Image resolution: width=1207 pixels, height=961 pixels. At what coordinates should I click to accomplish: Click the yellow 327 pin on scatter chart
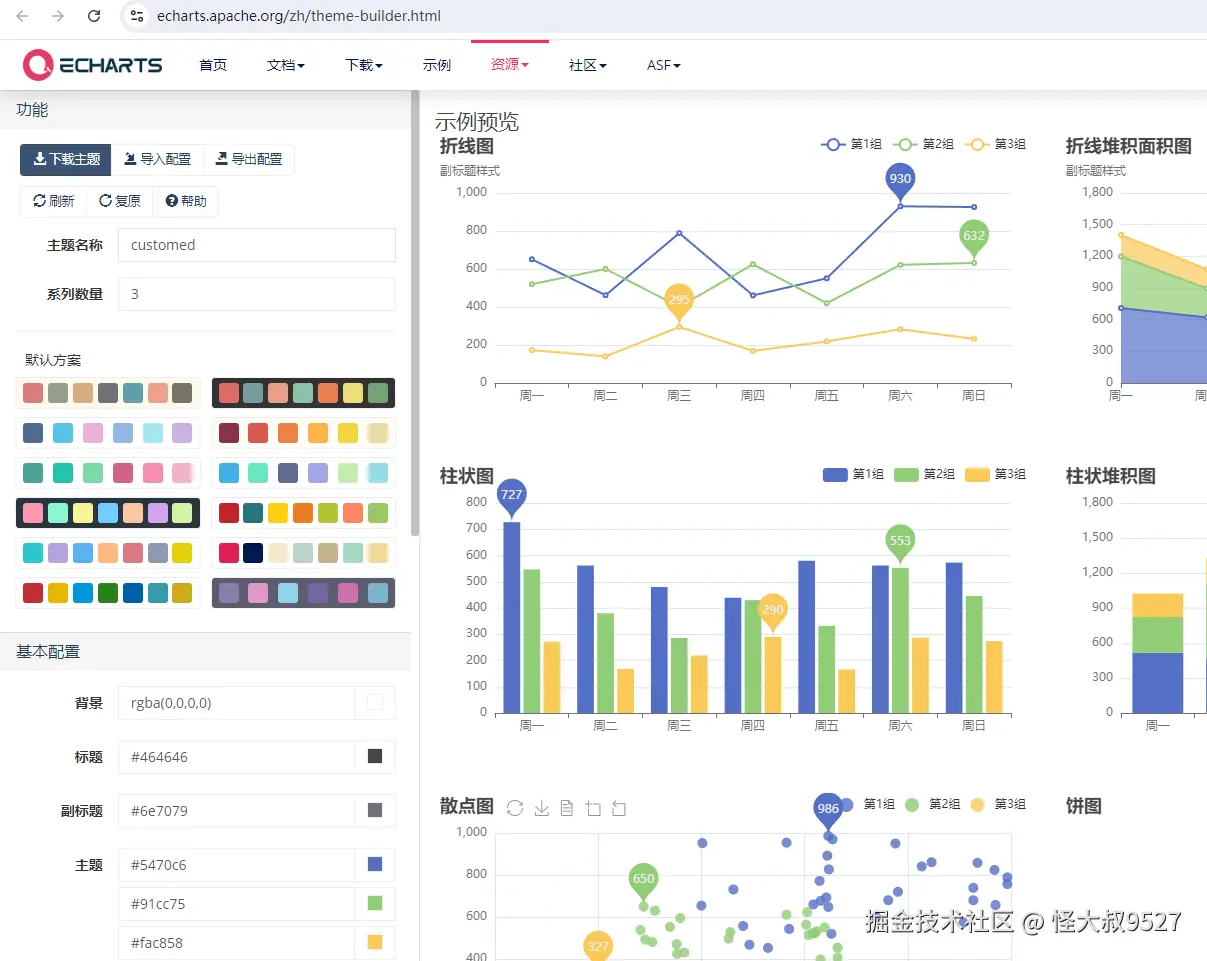[598, 947]
